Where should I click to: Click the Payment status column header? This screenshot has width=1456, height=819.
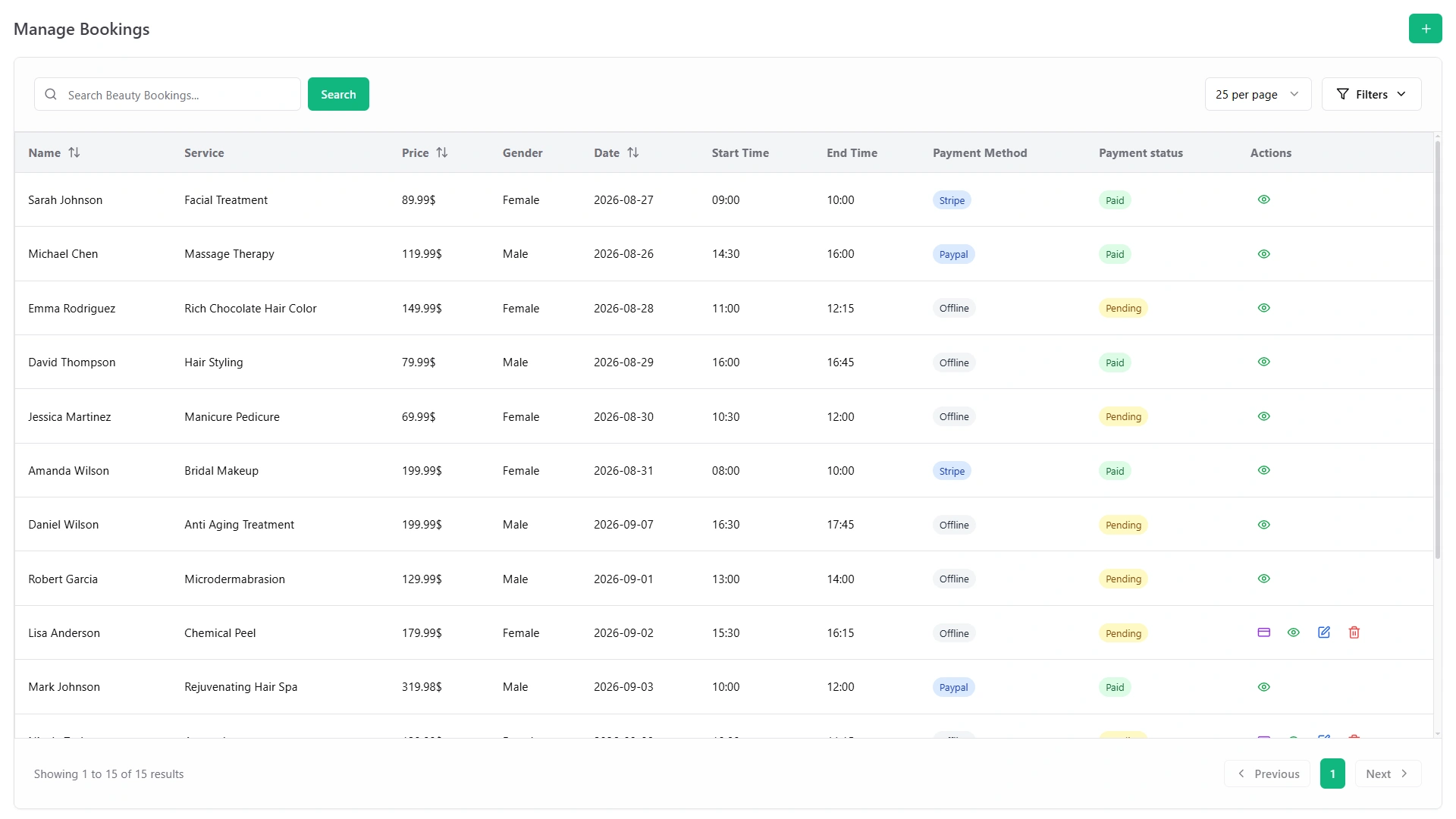1141,152
